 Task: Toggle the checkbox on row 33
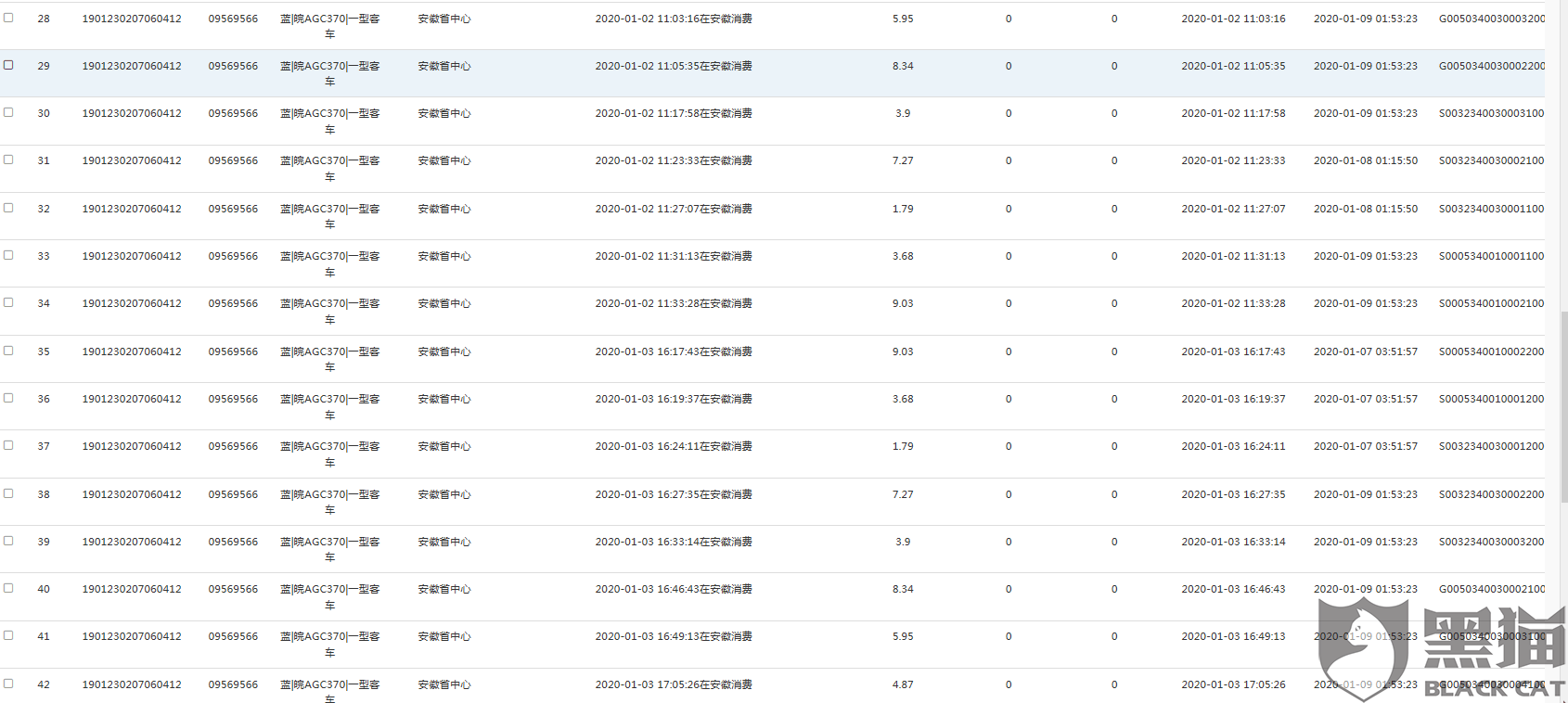(x=8, y=255)
